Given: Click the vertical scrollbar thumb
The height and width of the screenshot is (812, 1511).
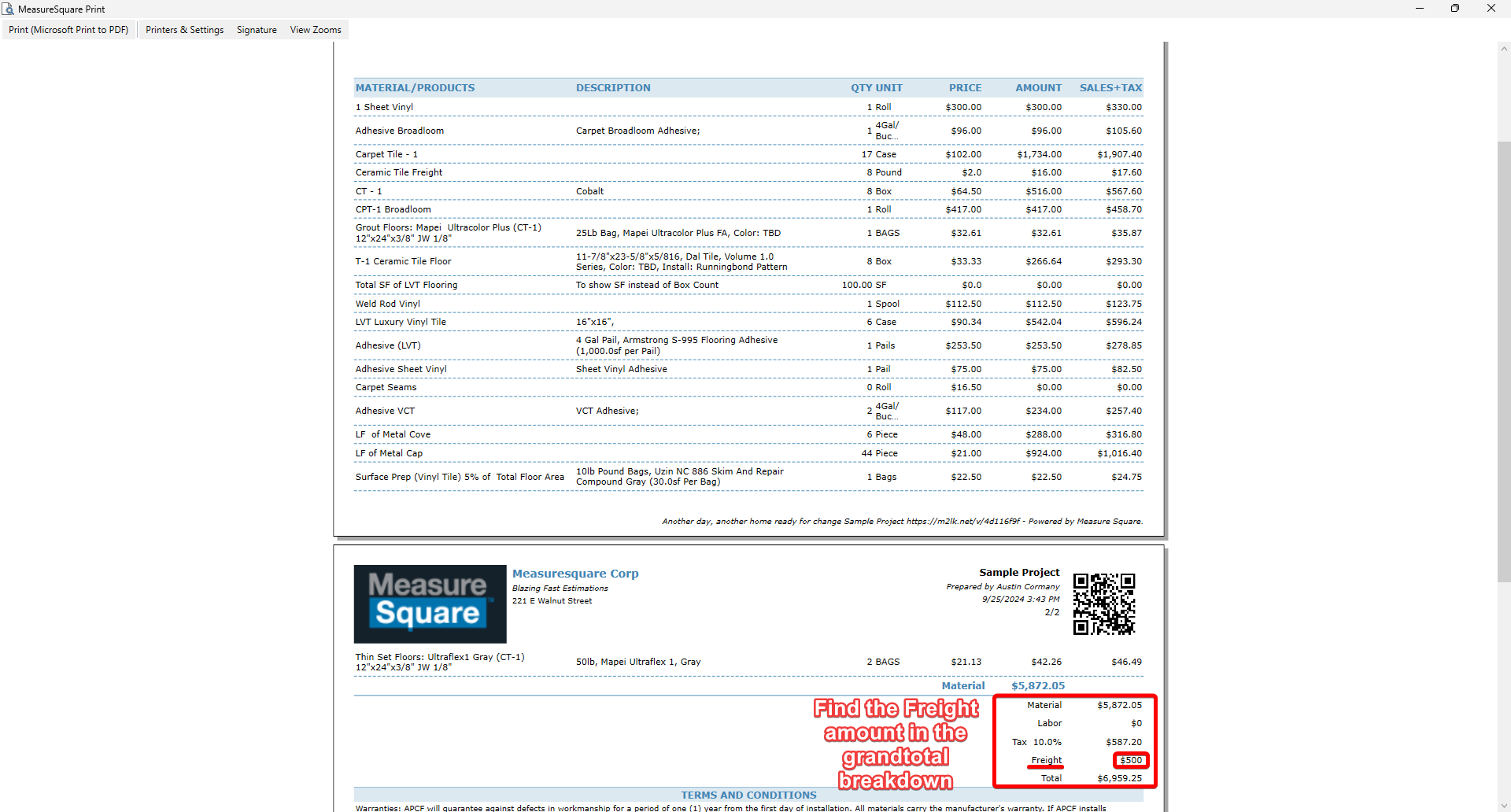Looking at the screenshot, I should pos(1504,361).
